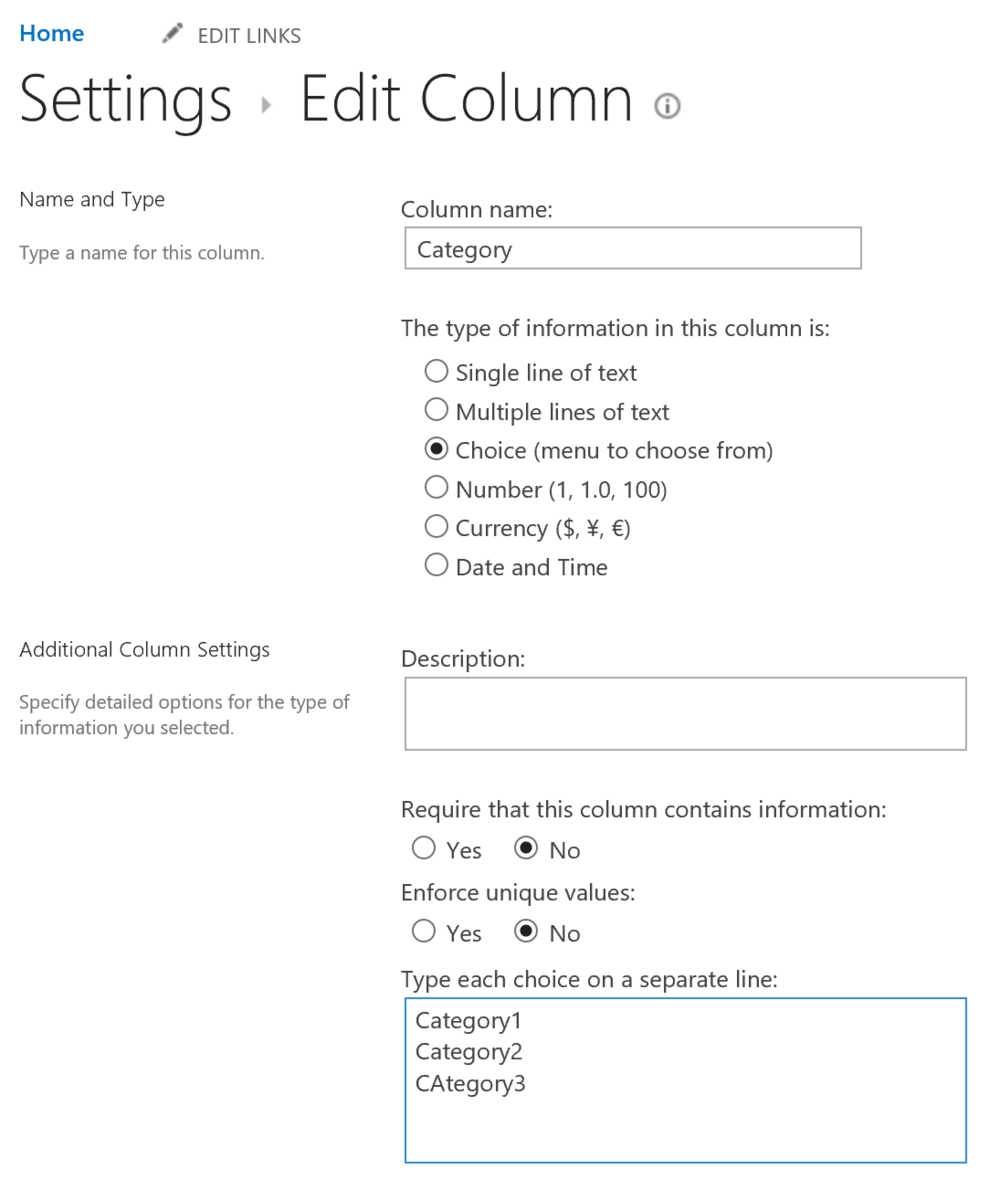Click the EDIT LINKS text
Viewport: 1000px width, 1190px height.
click(249, 36)
